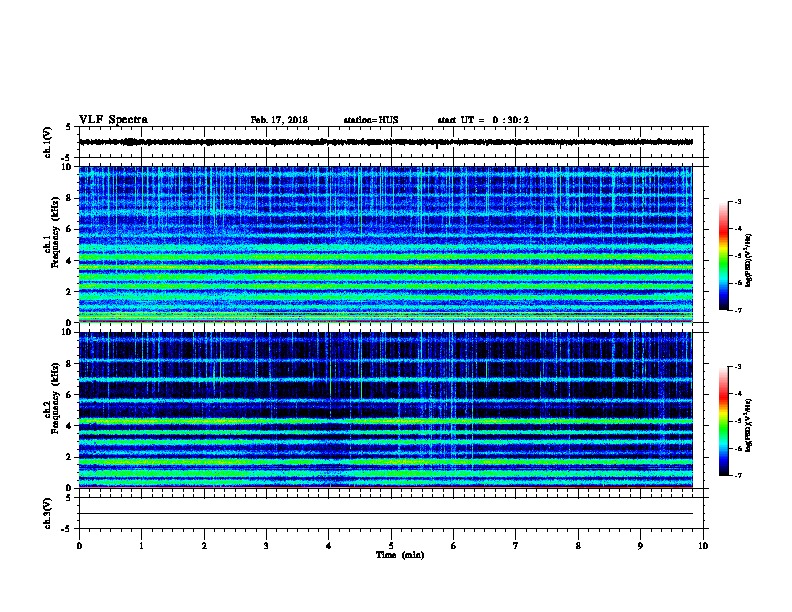Click the ch.1 spectrogram color scale bar
792x612 pixels.
pos(724,256)
